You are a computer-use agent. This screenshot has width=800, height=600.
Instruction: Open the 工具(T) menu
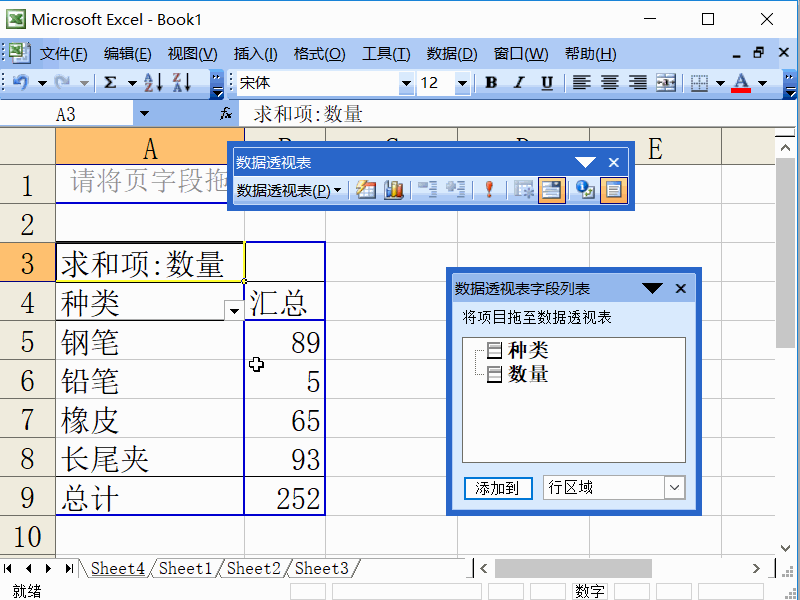coord(386,54)
